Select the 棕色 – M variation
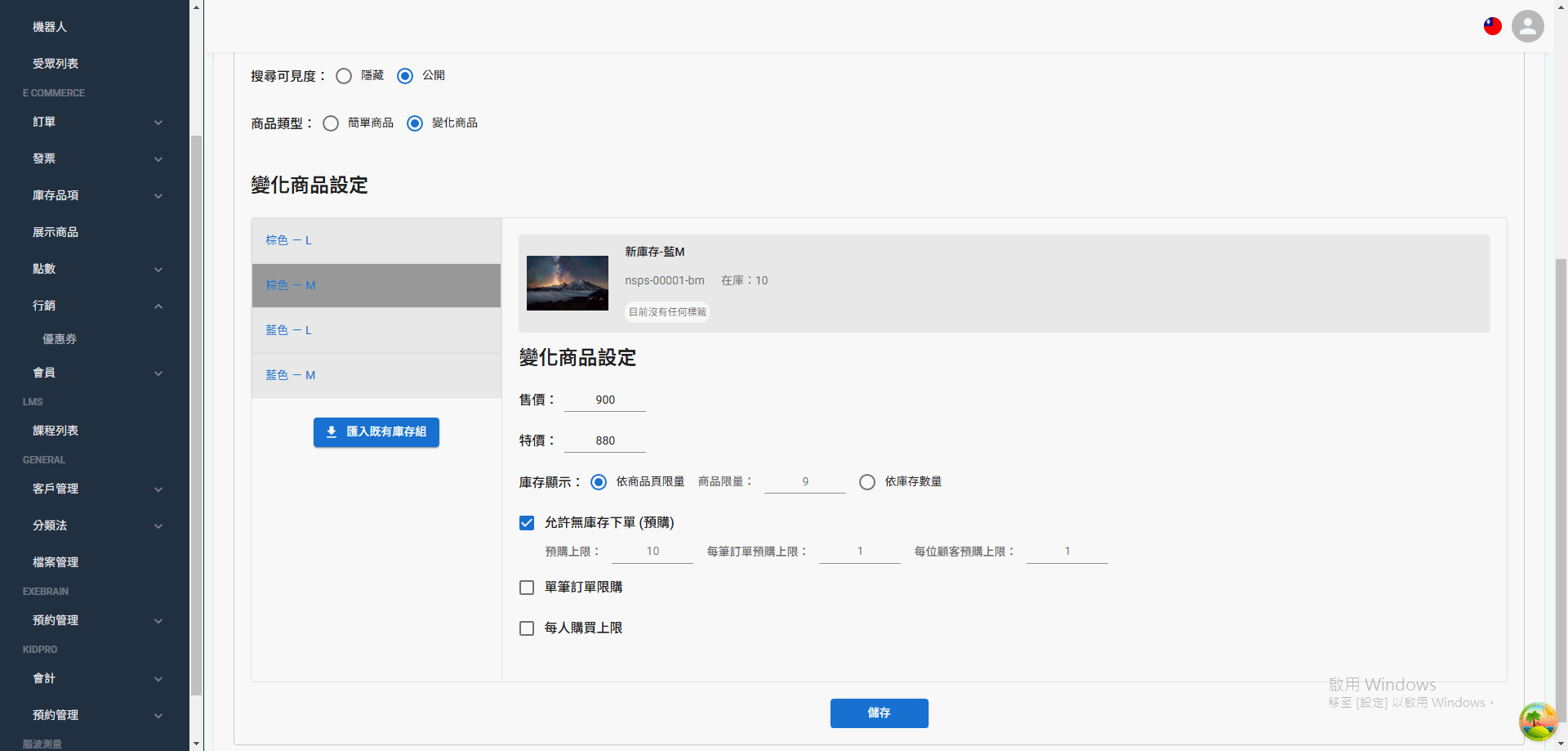Screen dimensions: 1568x751 376,285
